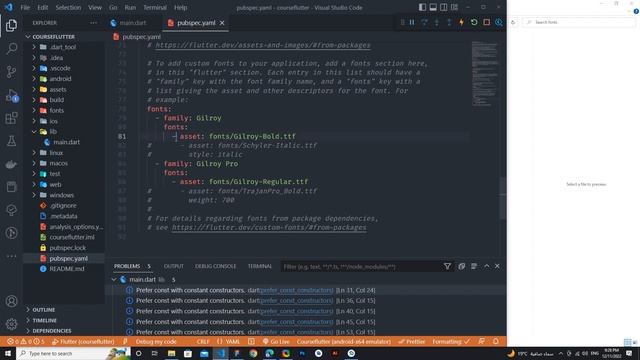
Task: Toggle problems view as table icon
Action: [x=474, y=266]
